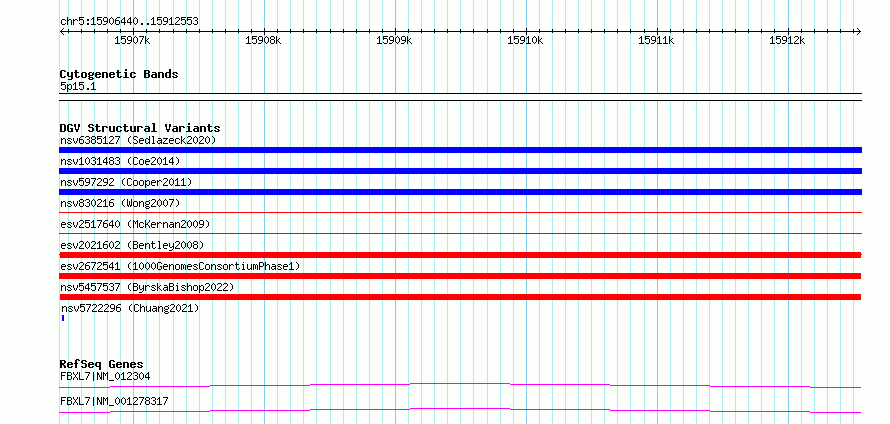Image resolution: width=890 pixels, height=424 pixels.
Task: Click the thin red line for nsv830216
Action: pyautogui.click(x=460, y=212)
